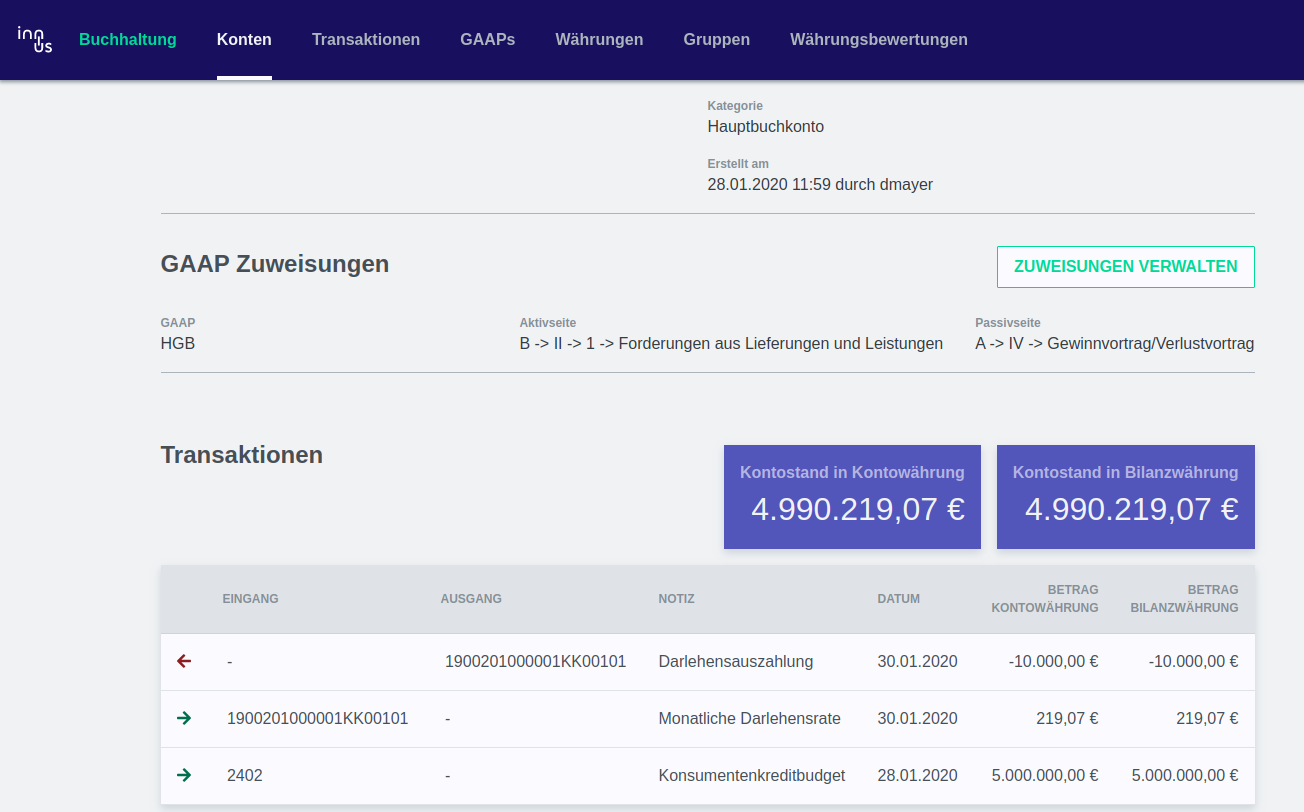Click the HGB GAAP value

coord(178,344)
